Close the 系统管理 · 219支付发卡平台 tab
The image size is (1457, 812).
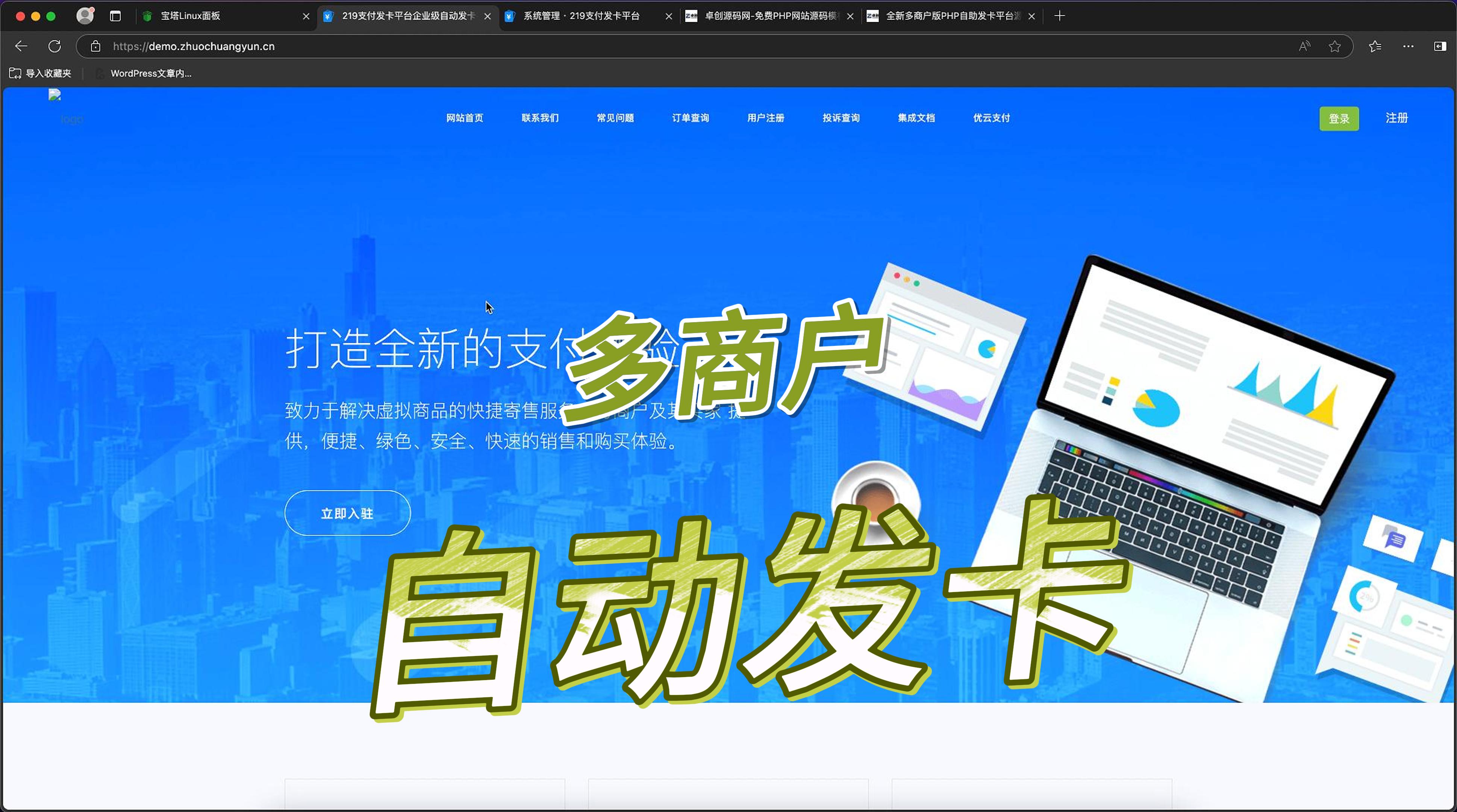669,17
